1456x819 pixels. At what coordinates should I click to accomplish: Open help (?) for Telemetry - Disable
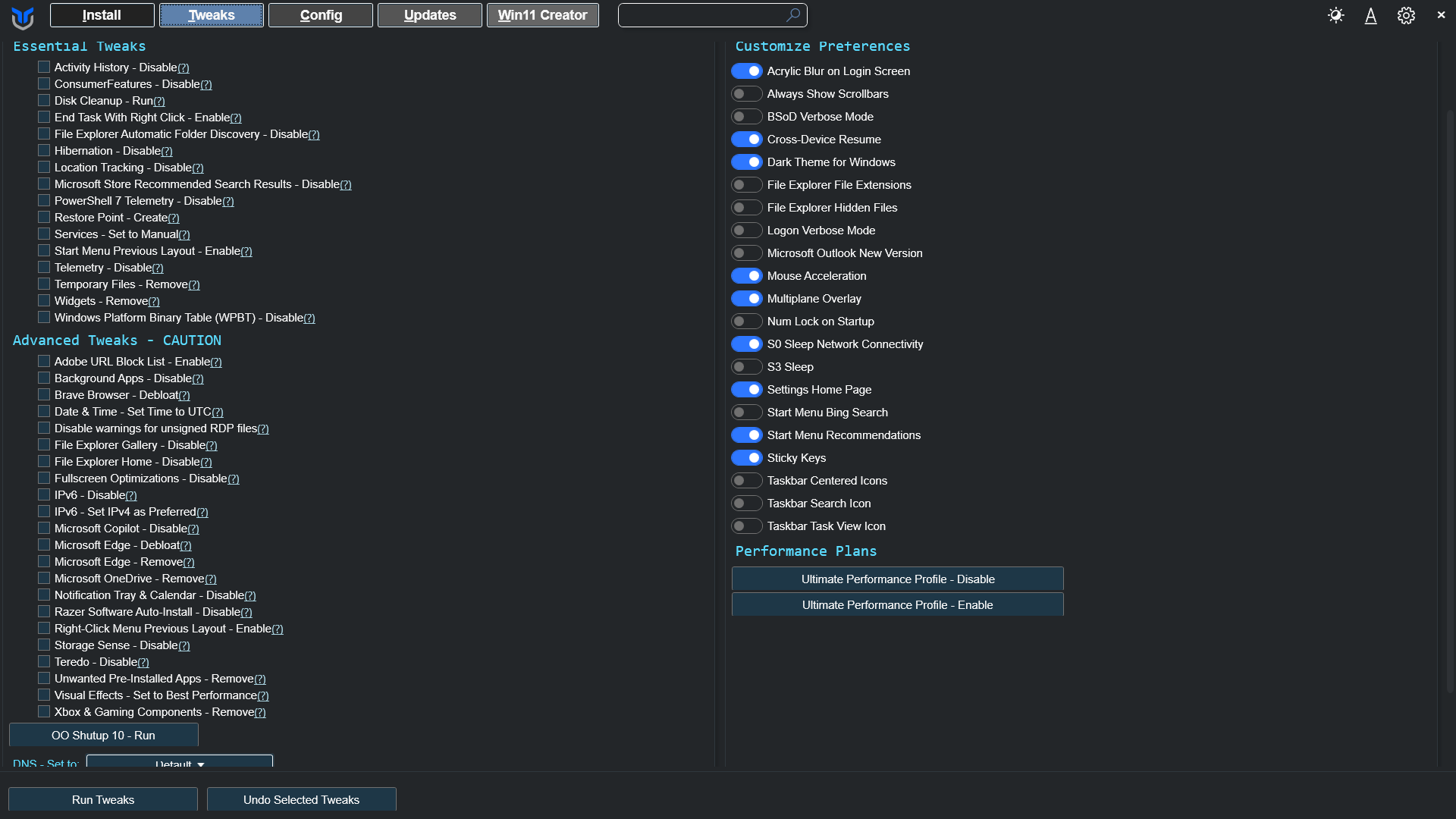[158, 268]
